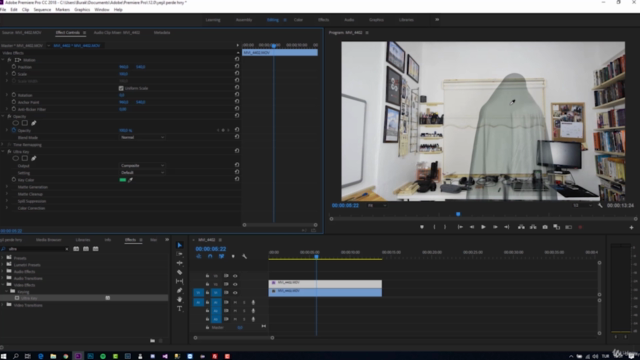Pick free draw bezier pen under Opacity
Viewport: 640px width, 360px height.
pos(33,123)
